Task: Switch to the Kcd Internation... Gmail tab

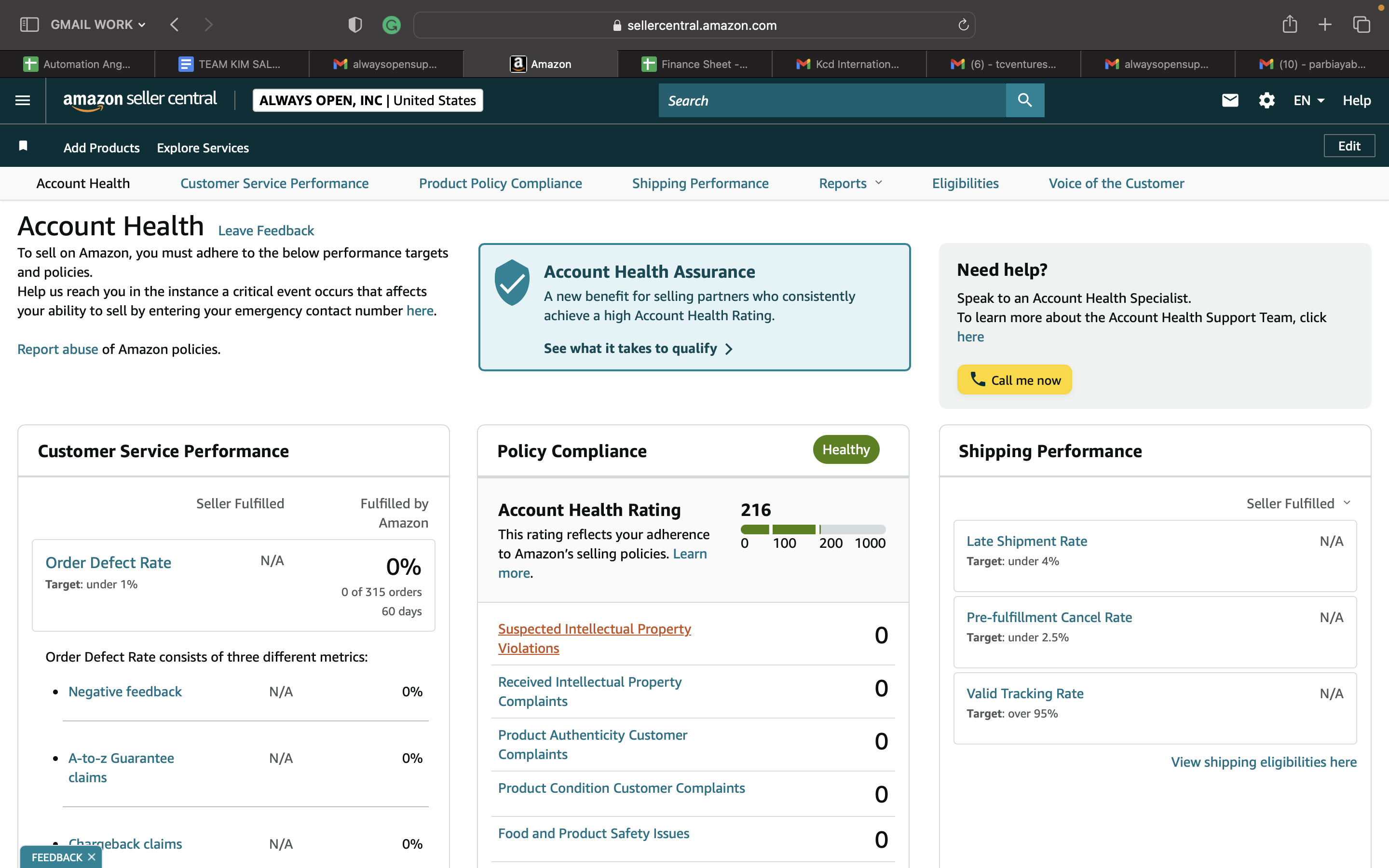Action: coord(849,64)
